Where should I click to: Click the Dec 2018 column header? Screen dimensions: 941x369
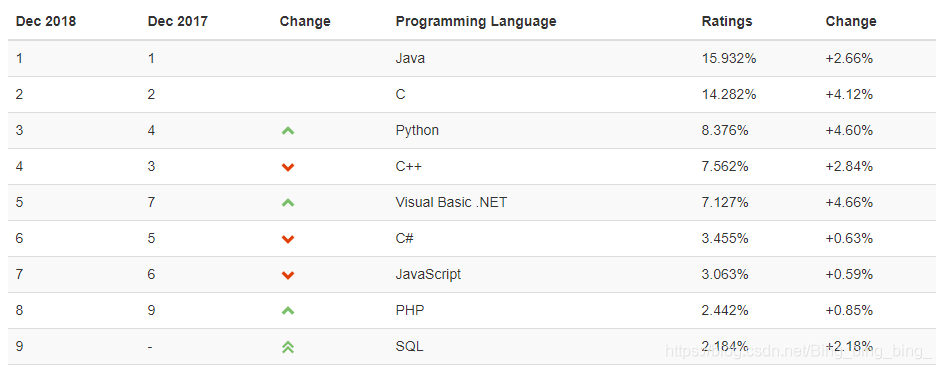coord(46,22)
